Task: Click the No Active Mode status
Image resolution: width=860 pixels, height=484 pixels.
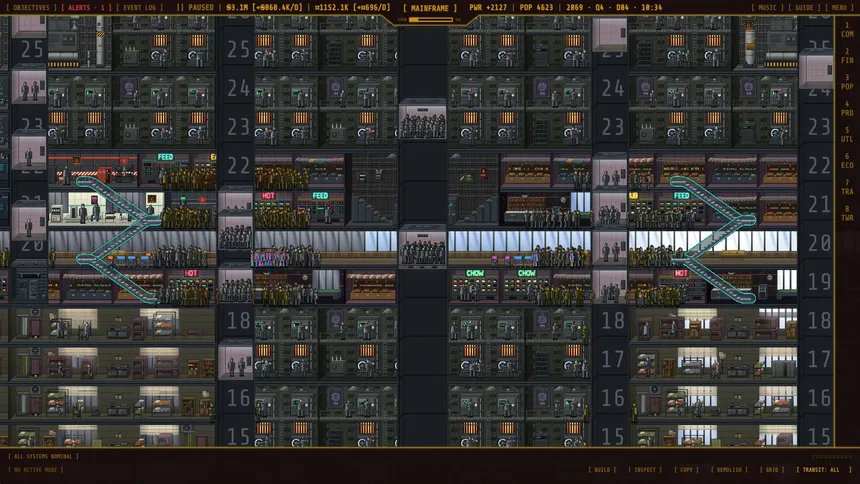Action: 36,470
